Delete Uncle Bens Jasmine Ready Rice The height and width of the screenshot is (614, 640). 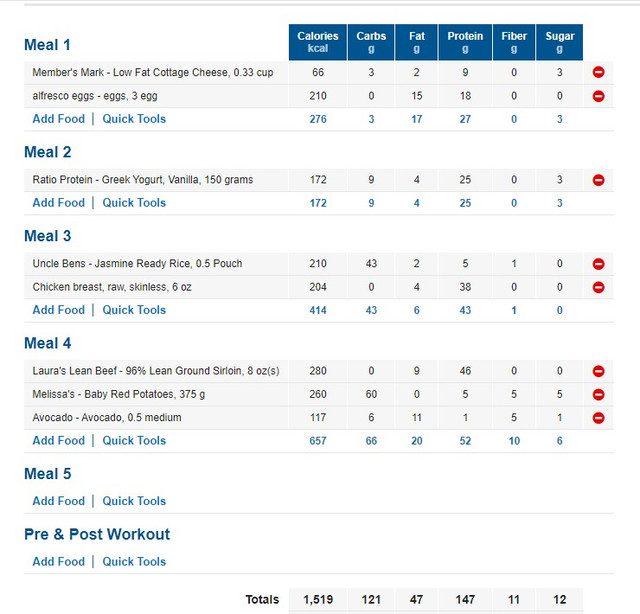[x=598, y=264]
